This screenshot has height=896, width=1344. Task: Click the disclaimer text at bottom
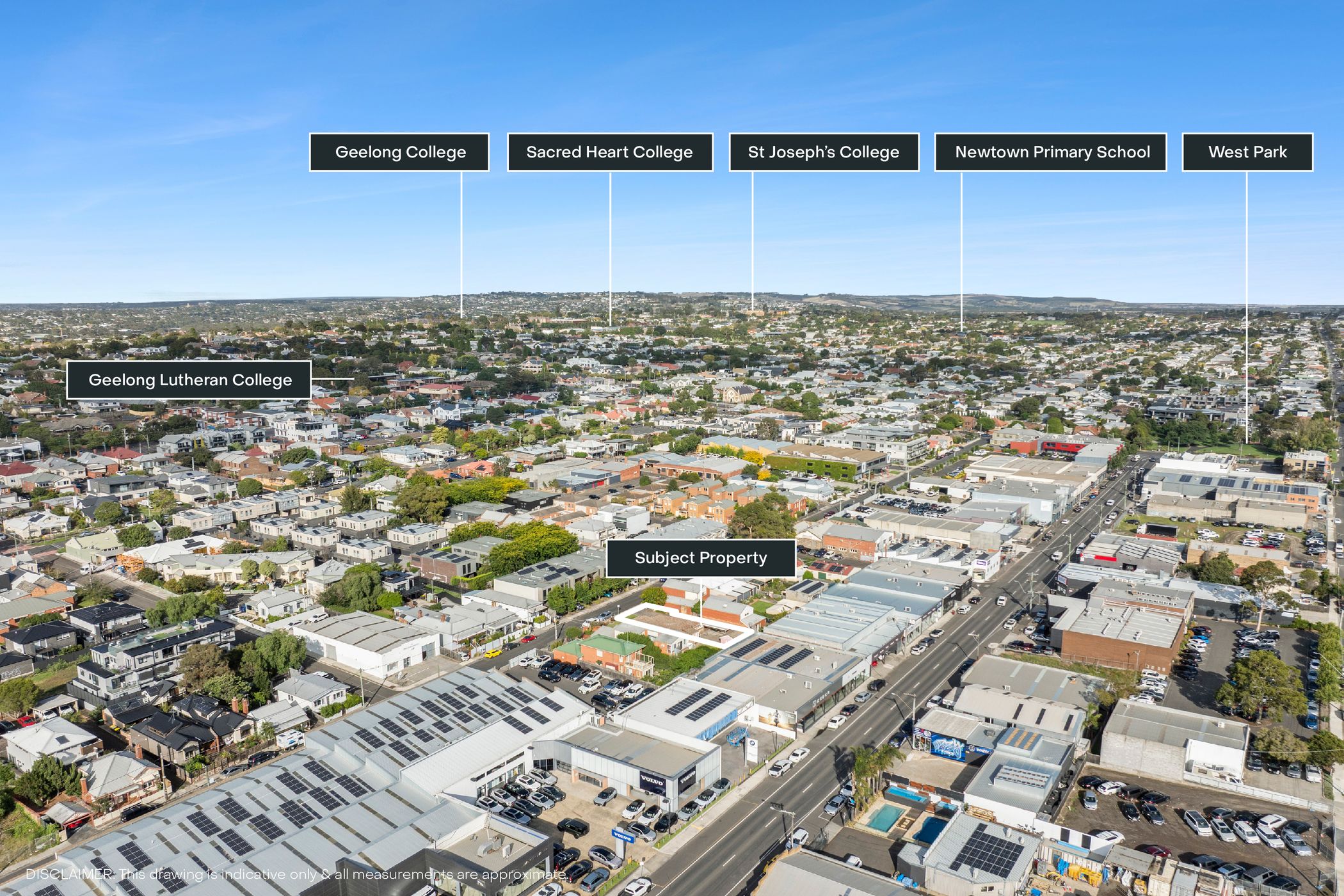pos(296,874)
